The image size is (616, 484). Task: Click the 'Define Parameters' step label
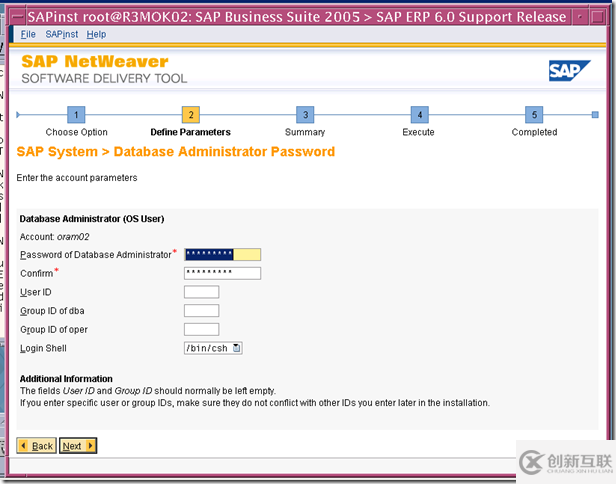click(191, 132)
